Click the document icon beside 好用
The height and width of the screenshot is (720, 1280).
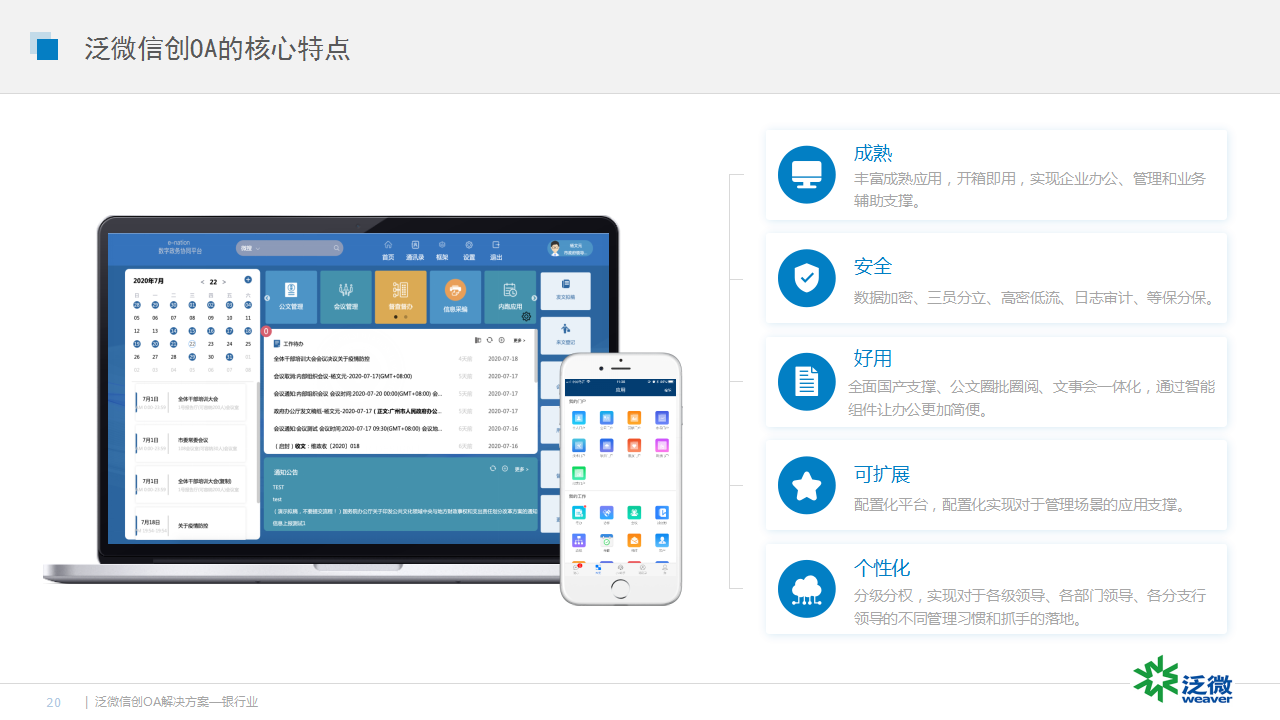click(806, 381)
